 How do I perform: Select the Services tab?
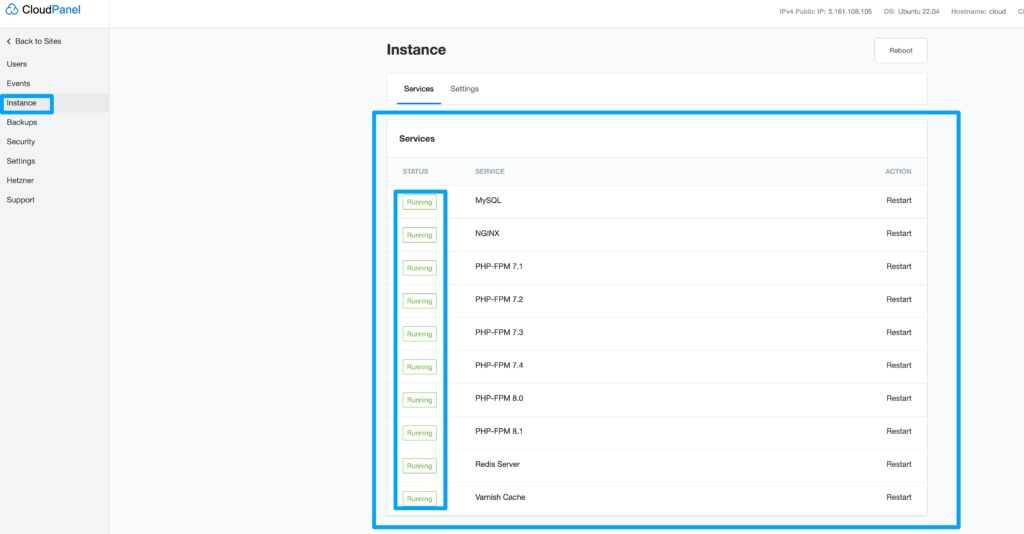pyautogui.click(x=419, y=89)
